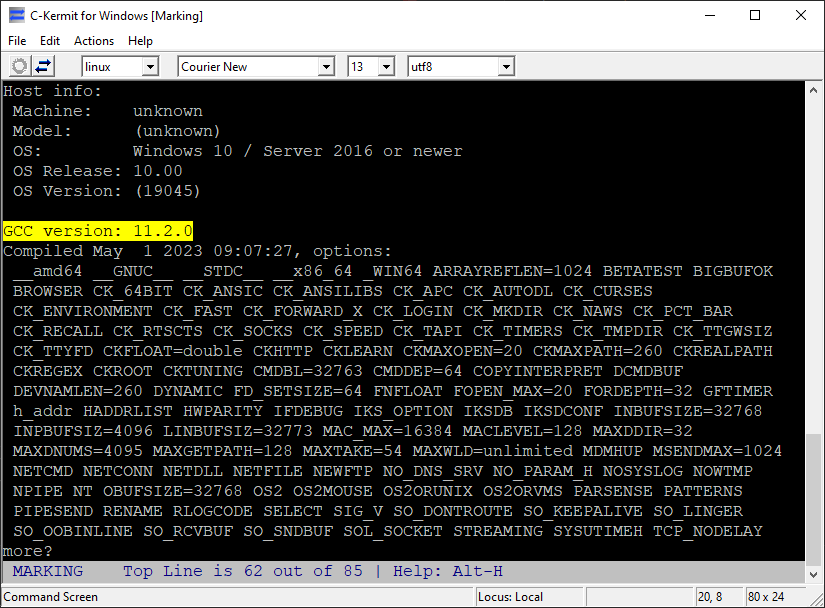Click the 'ARRAYREFLEN=1024' option text
This screenshot has height=608, width=825.
[x=512, y=271]
